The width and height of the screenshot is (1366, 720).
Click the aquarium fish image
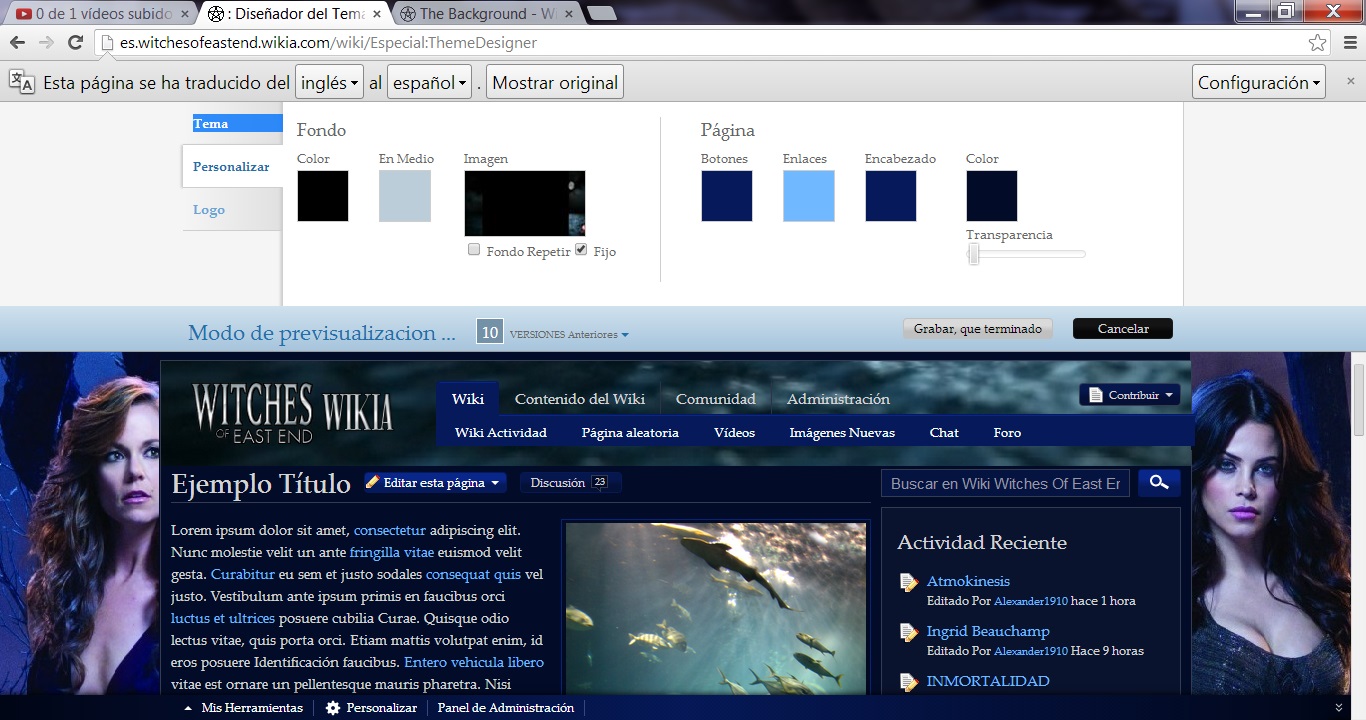point(716,609)
